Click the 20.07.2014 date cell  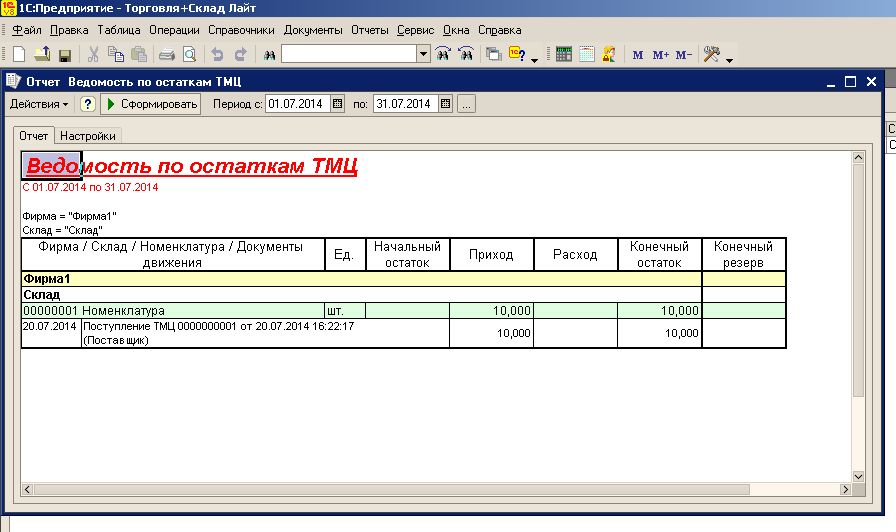click(51, 333)
